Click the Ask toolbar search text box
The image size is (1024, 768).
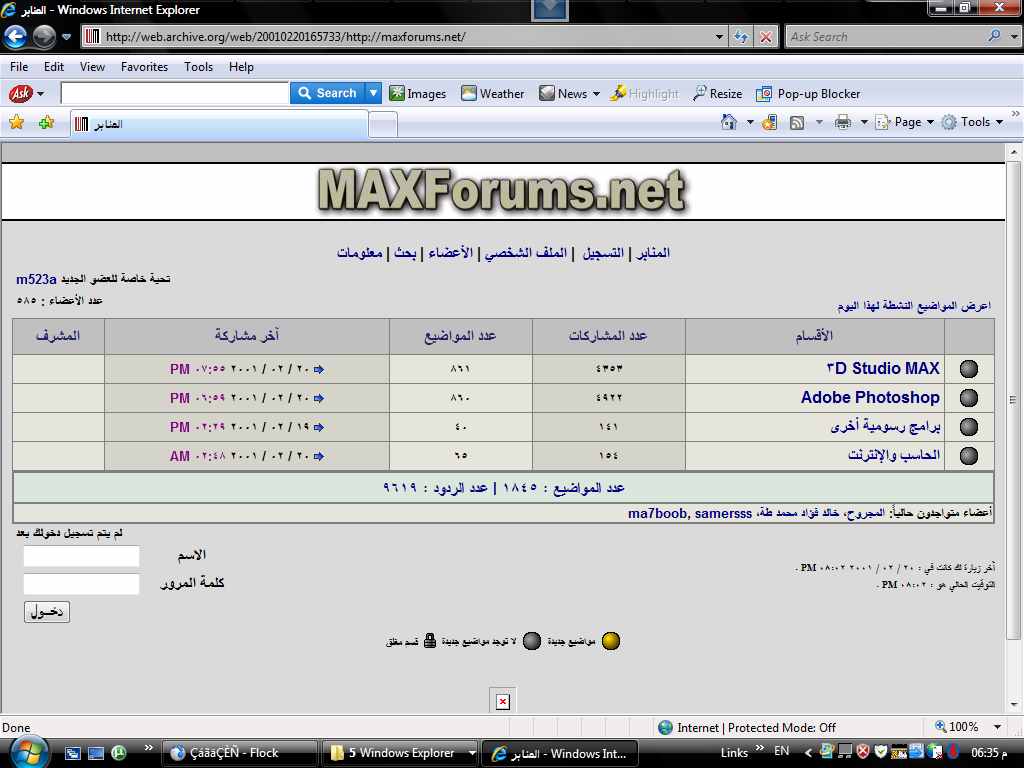[x=174, y=93]
